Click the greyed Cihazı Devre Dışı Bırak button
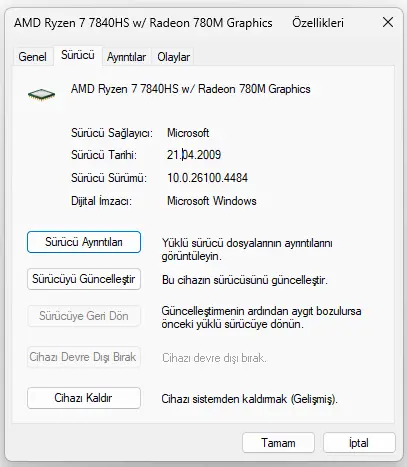The width and height of the screenshot is (407, 467). 84,357
